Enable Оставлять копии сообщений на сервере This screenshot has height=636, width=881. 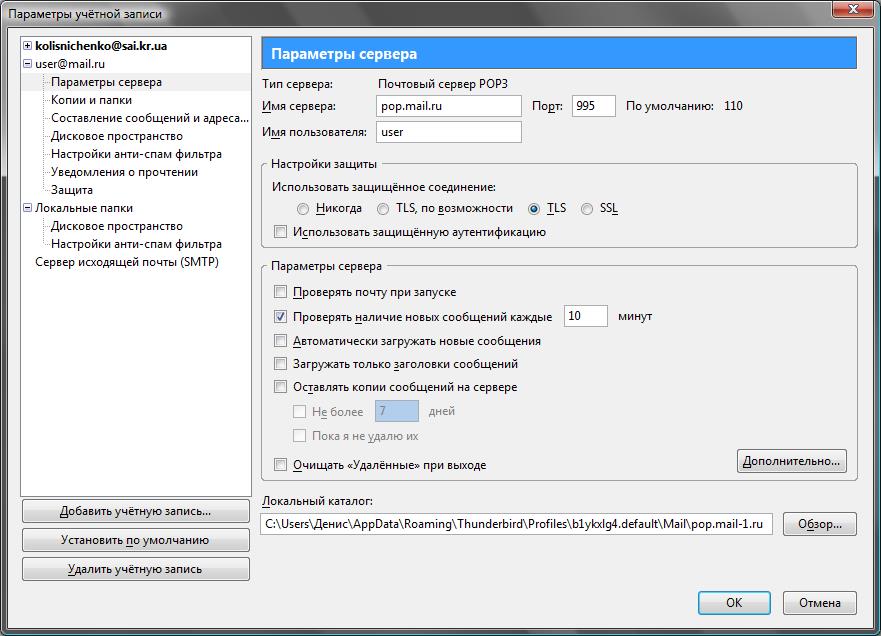point(280,387)
